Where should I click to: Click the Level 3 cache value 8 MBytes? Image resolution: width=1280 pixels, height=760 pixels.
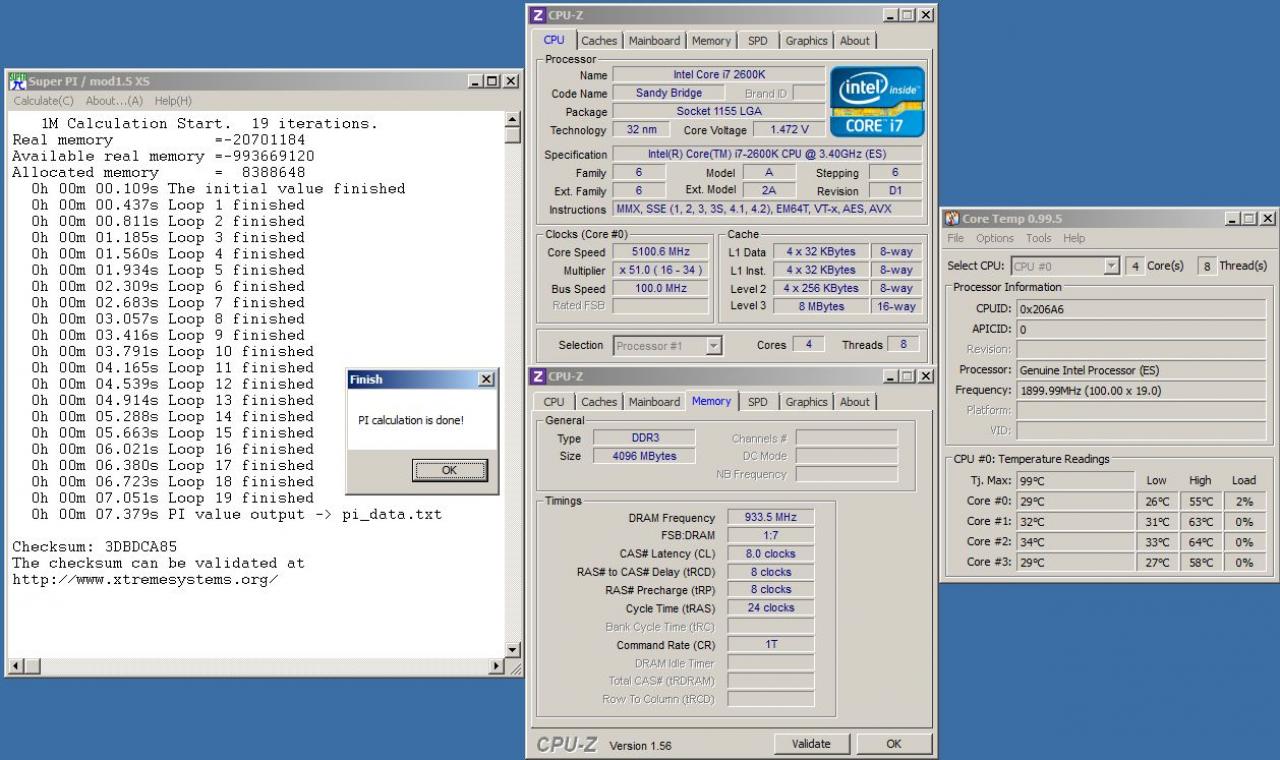point(820,306)
